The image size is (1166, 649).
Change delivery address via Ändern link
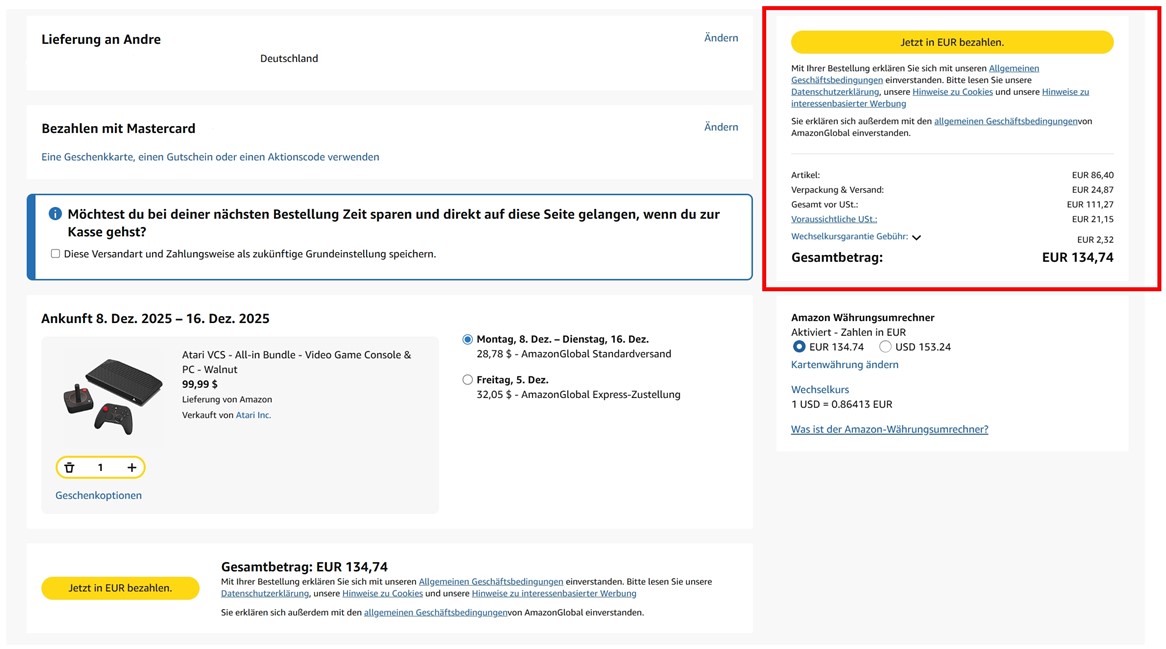(720, 38)
